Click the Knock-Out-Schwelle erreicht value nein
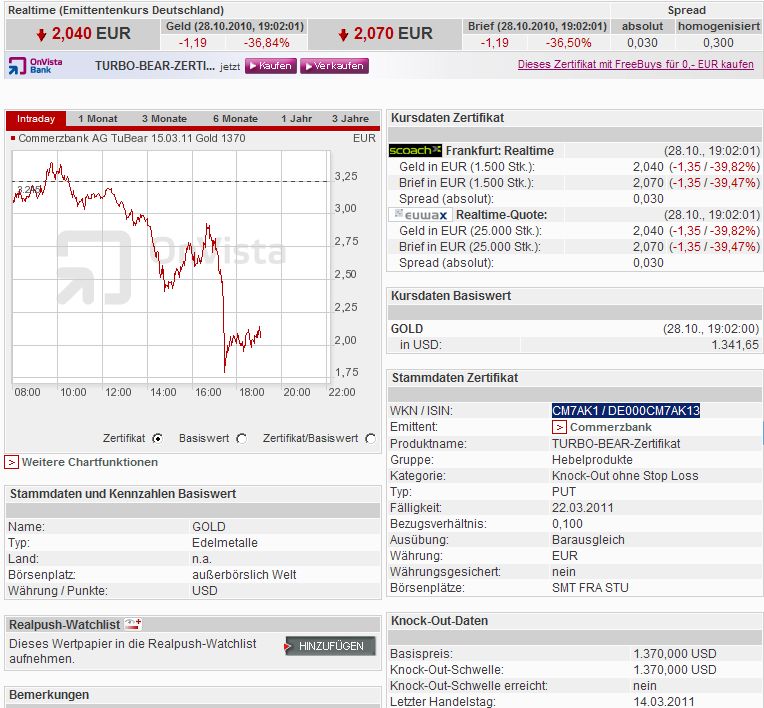The height and width of the screenshot is (708, 764). tap(645, 686)
